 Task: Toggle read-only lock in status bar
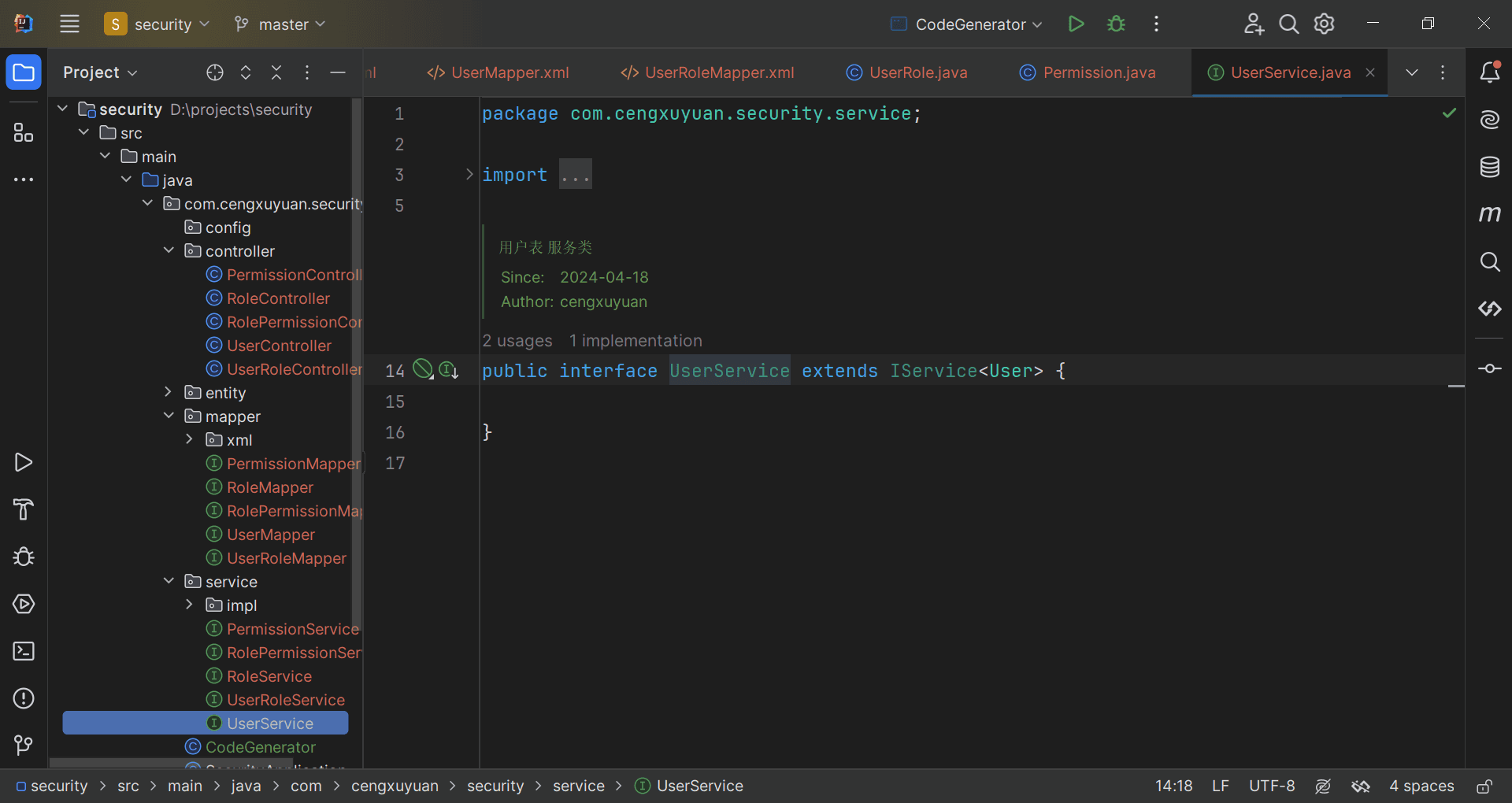click(x=1484, y=786)
